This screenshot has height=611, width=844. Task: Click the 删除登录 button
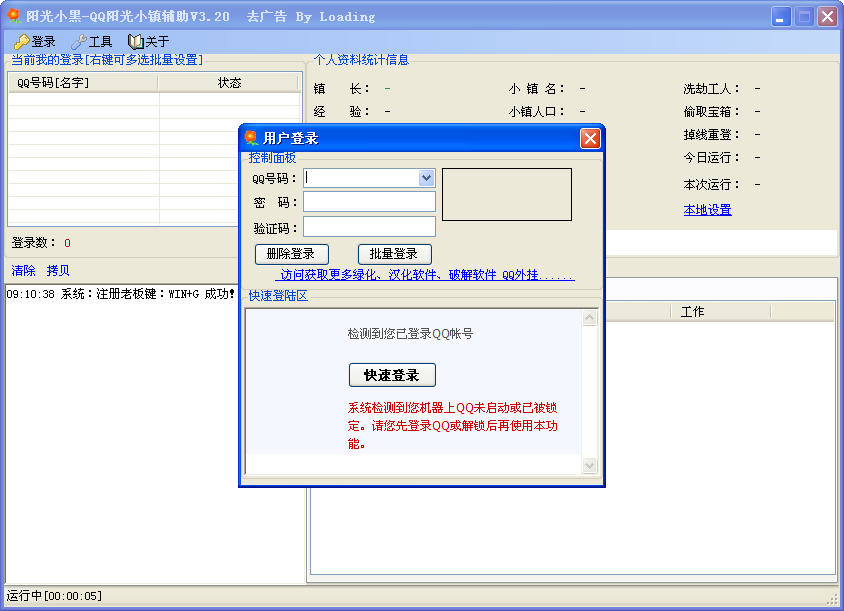point(291,254)
